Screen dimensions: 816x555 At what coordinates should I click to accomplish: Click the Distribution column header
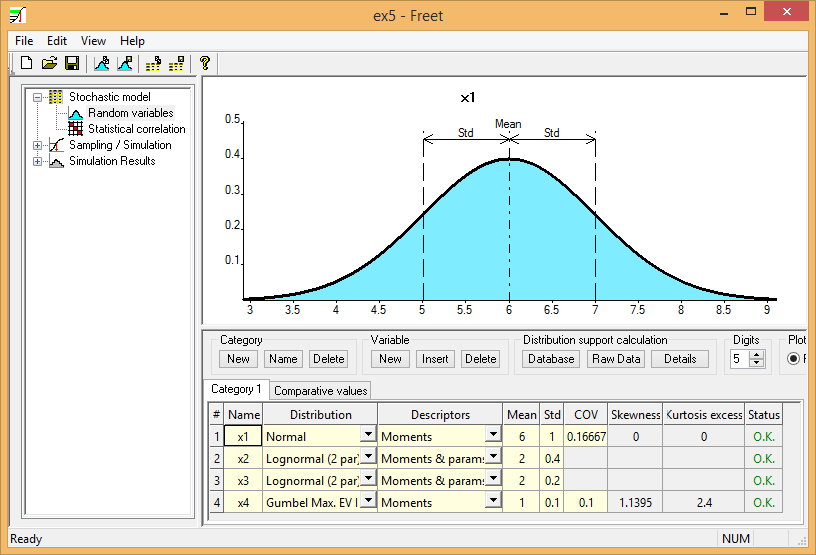pos(320,414)
